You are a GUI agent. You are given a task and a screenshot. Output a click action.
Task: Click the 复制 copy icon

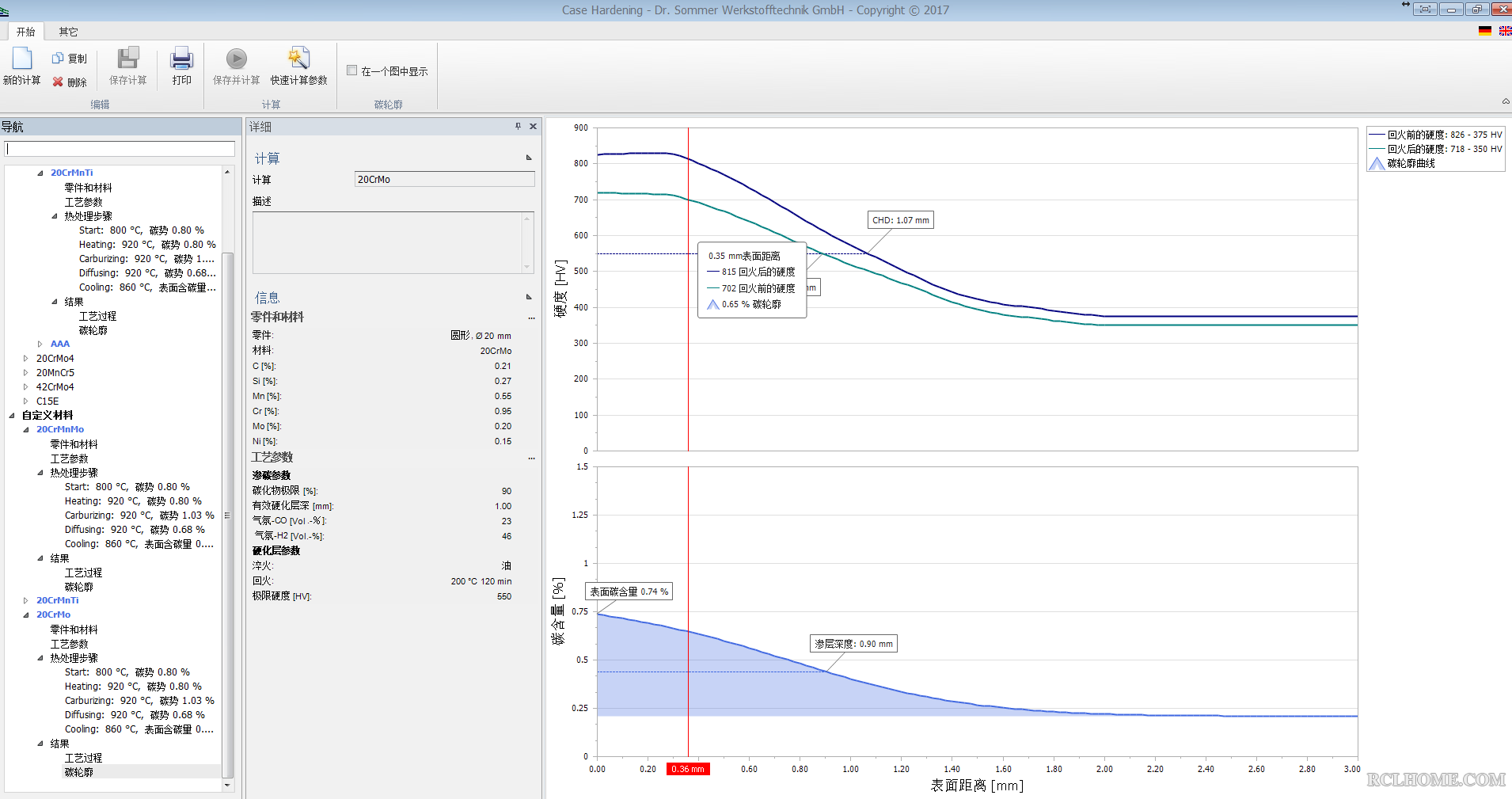(x=58, y=59)
